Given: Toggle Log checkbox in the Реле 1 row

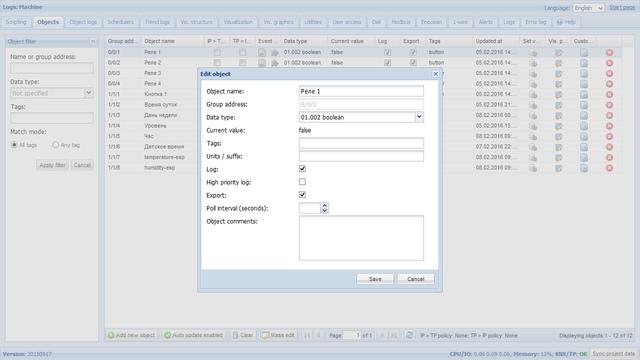Looking at the screenshot, I should click(387, 53).
